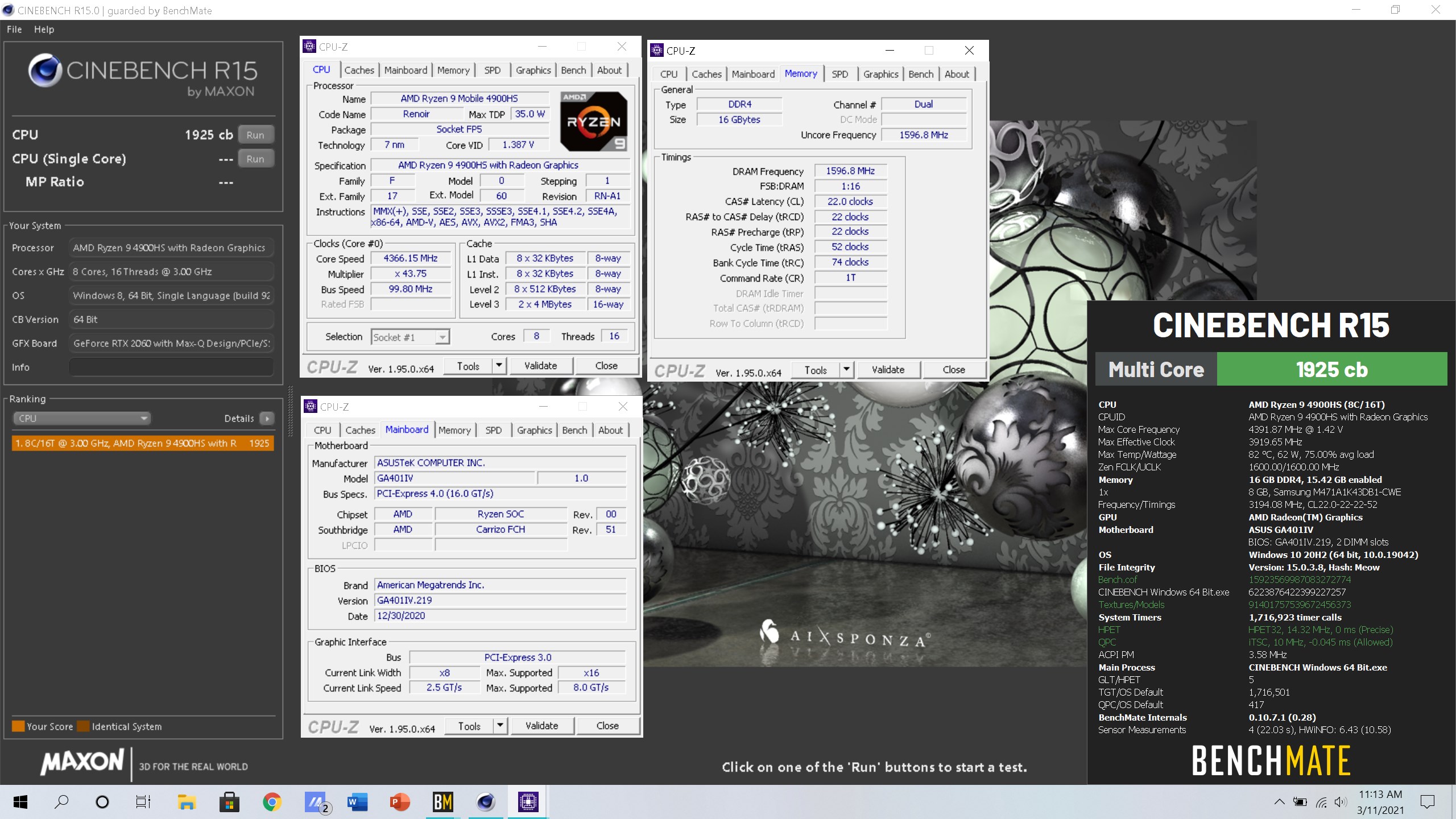Open Socket #1 selection dropdown

coord(410,337)
